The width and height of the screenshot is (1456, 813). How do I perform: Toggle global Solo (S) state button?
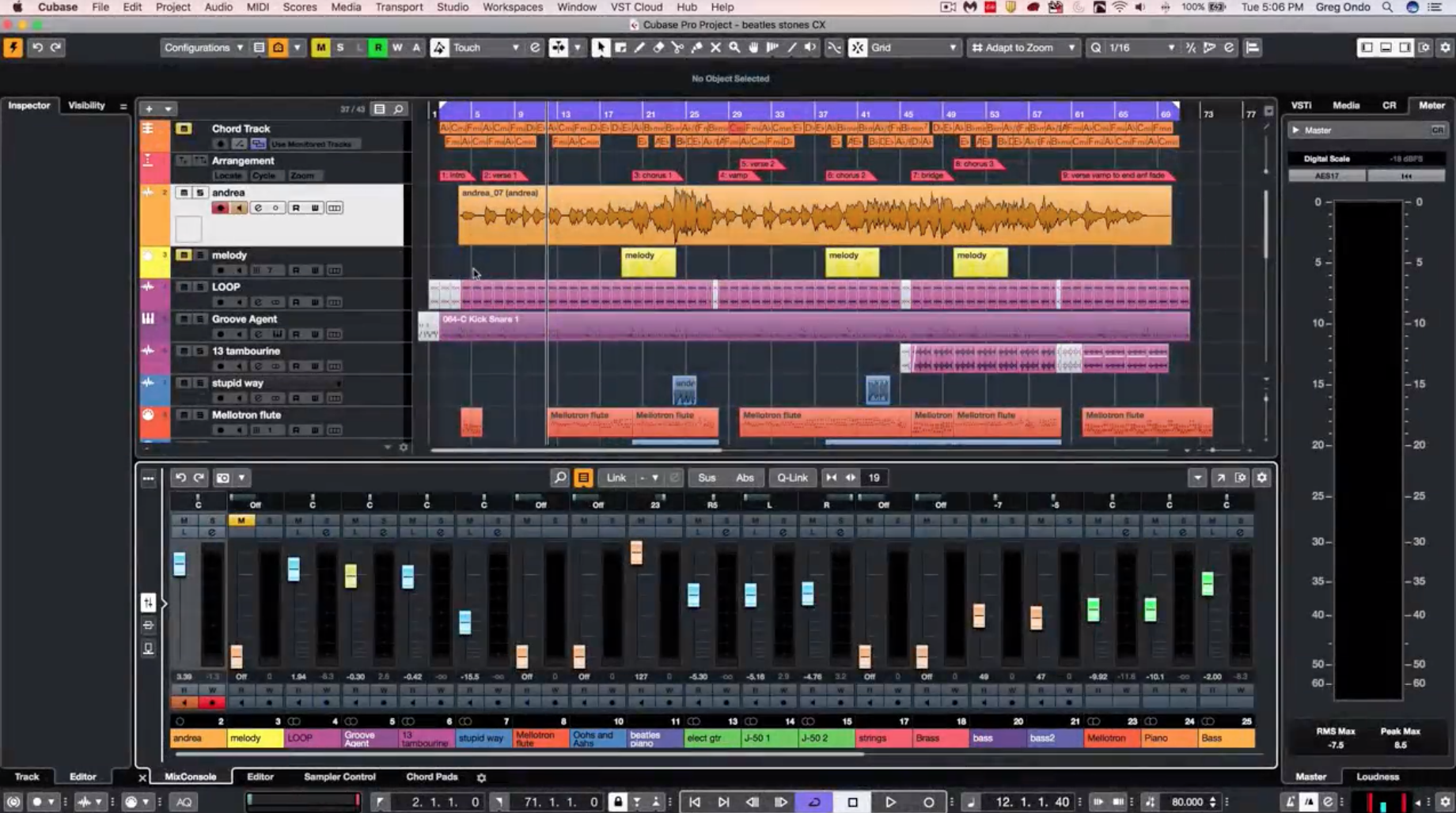pos(340,47)
